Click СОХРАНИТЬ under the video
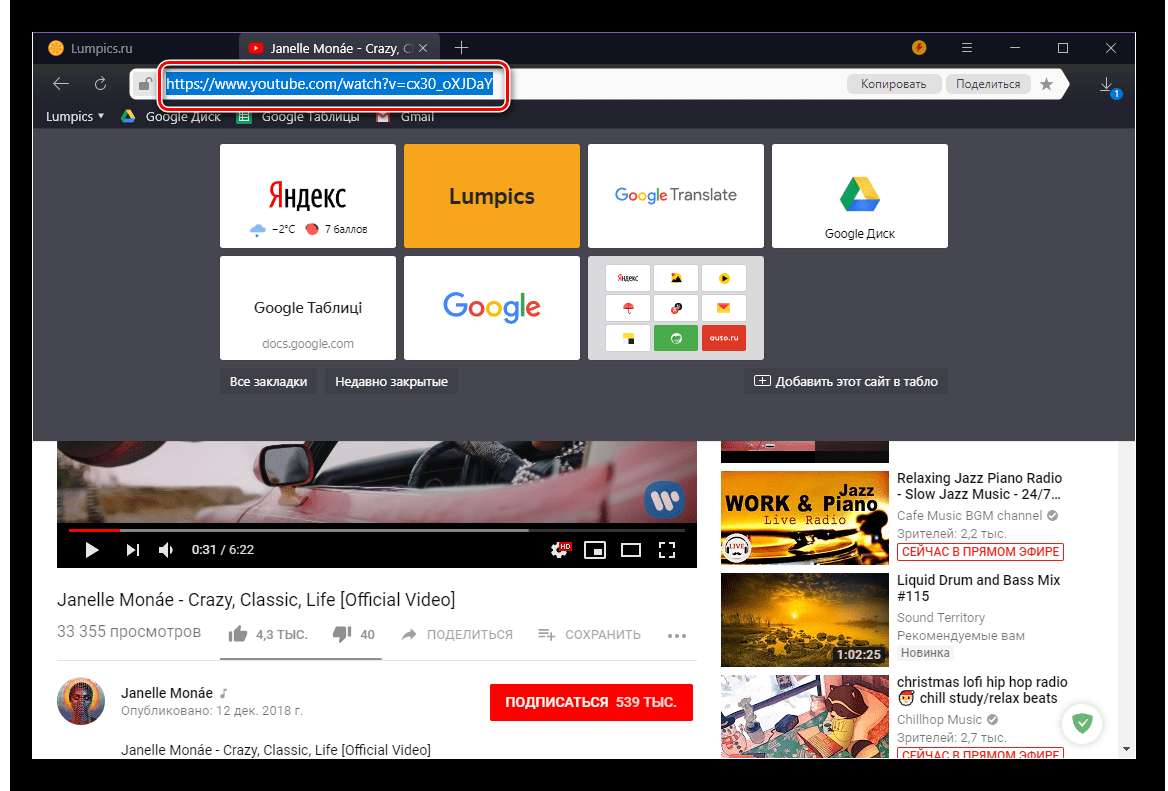The image size is (1168, 791). coord(589,635)
